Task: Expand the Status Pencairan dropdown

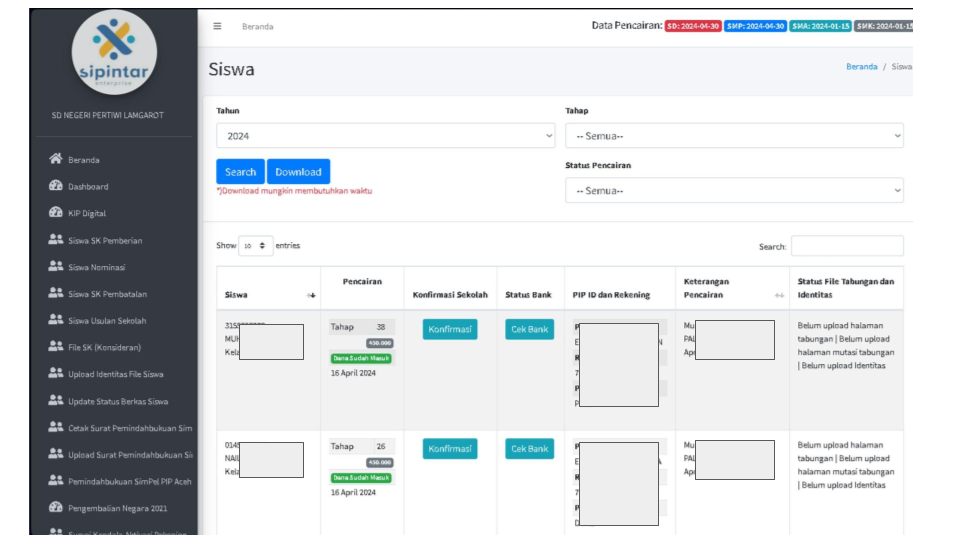Action: pyautogui.click(x=734, y=190)
